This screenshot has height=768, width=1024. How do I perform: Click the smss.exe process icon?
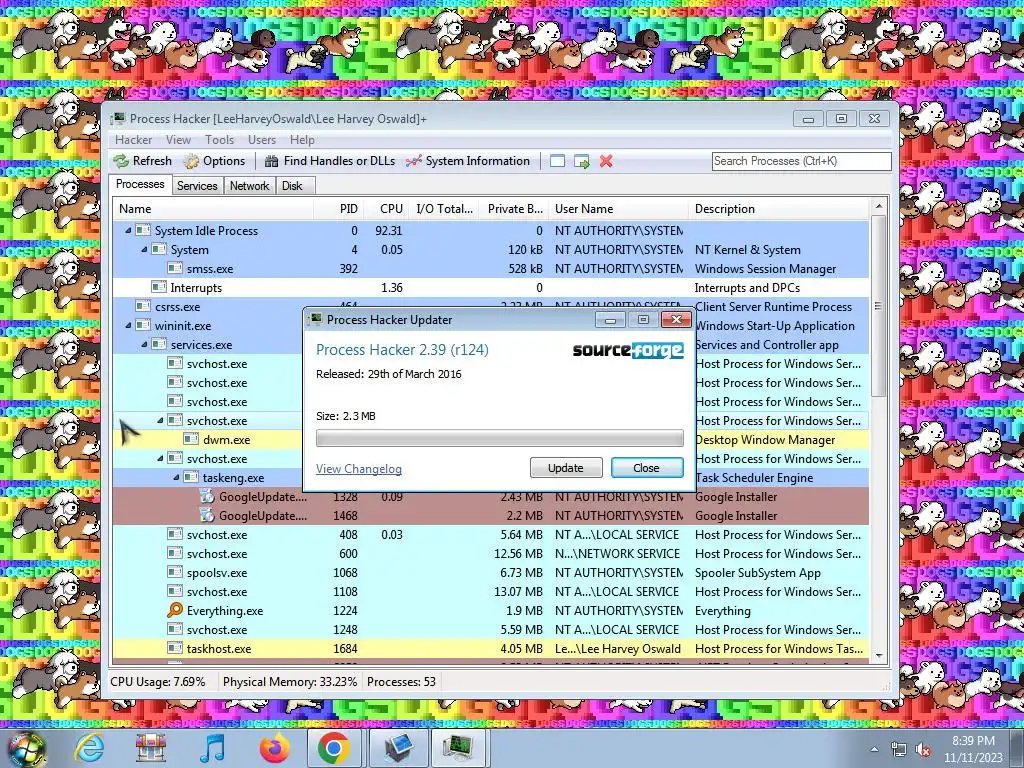pyautogui.click(x=175, y=268)
